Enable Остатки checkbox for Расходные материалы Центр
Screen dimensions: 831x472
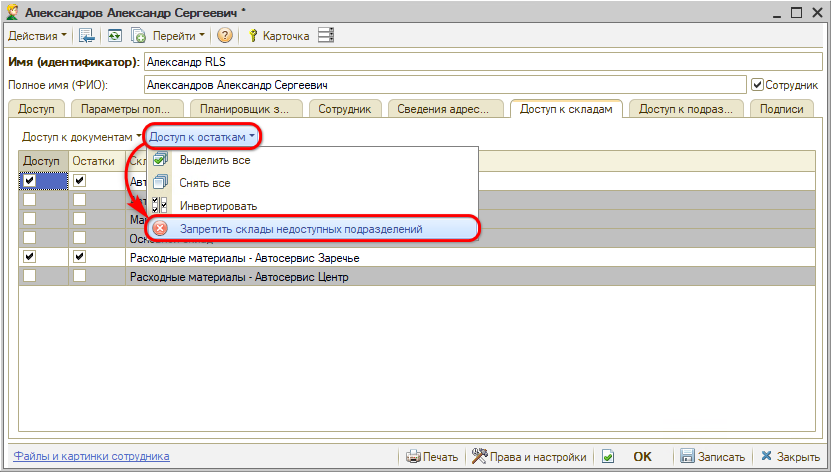tap(79, 276)
